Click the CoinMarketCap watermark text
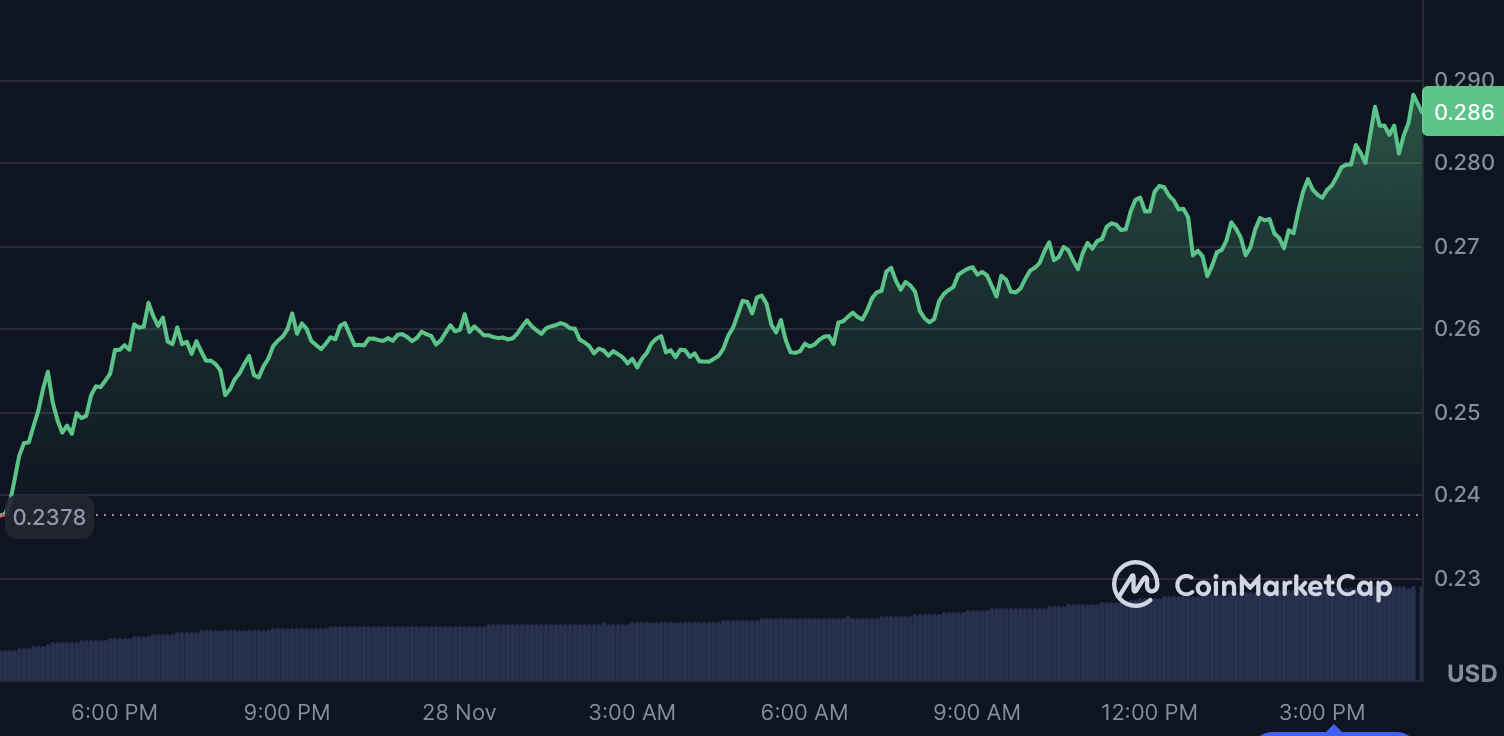Image resolution: width=1504 pixels, height=736 pixels. pyautogui.click(x=1282, y=586)
